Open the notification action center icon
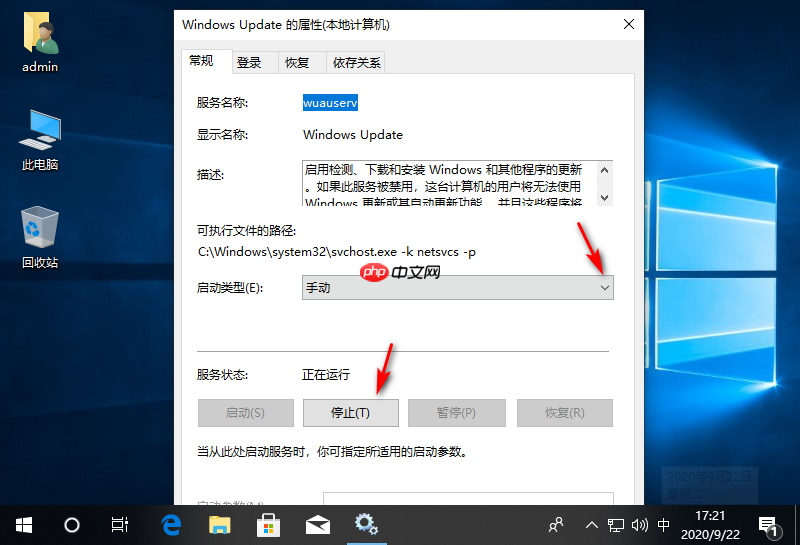The width and height of the screenshot is (800, 545). [x=769, y=528]
